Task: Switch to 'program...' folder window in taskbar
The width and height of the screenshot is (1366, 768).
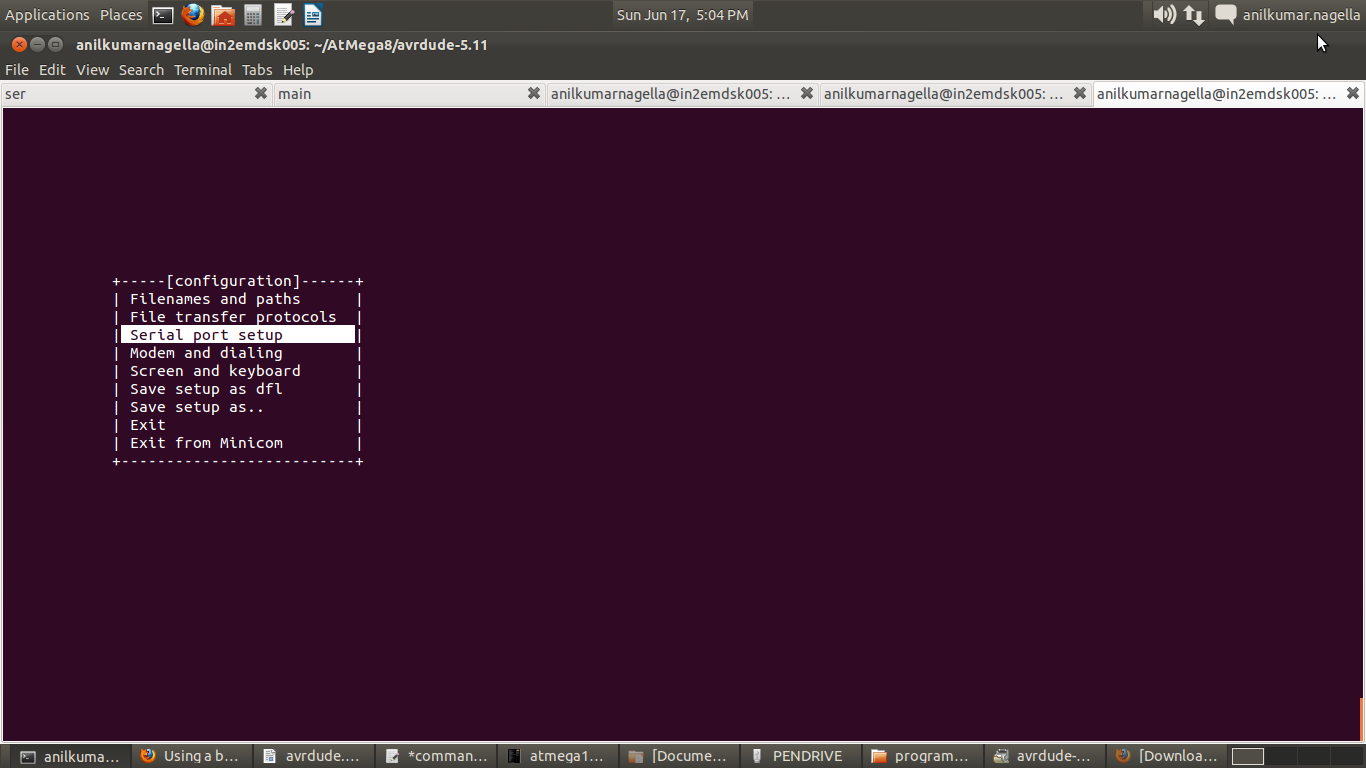Action: [922, 756]
